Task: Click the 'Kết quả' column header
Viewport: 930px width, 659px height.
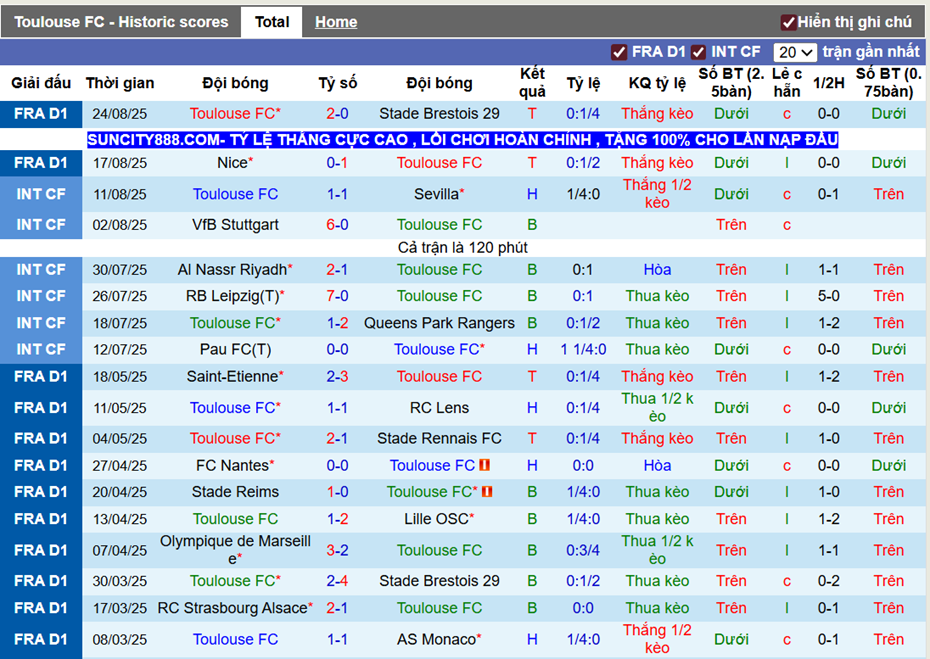Action: click(x=532, y=82)
